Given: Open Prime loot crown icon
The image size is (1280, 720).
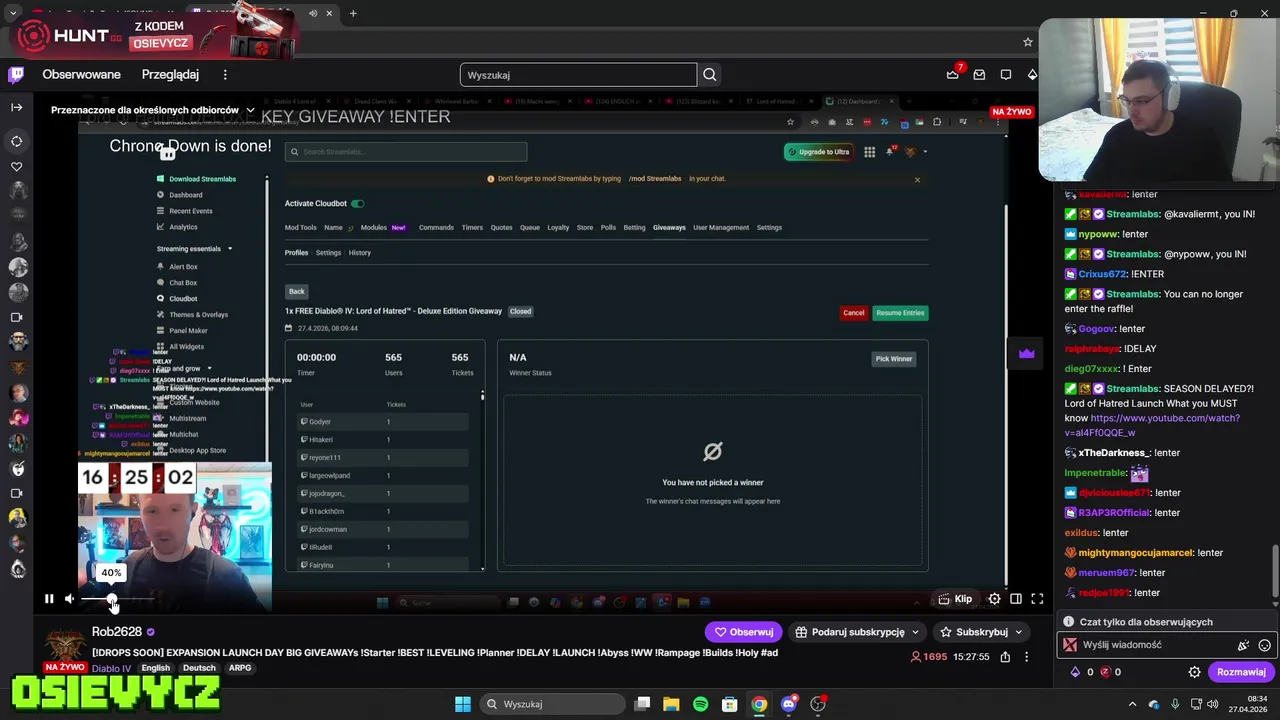Looking at the screenshot, I should pyautogui.click(x=952, y=74).
